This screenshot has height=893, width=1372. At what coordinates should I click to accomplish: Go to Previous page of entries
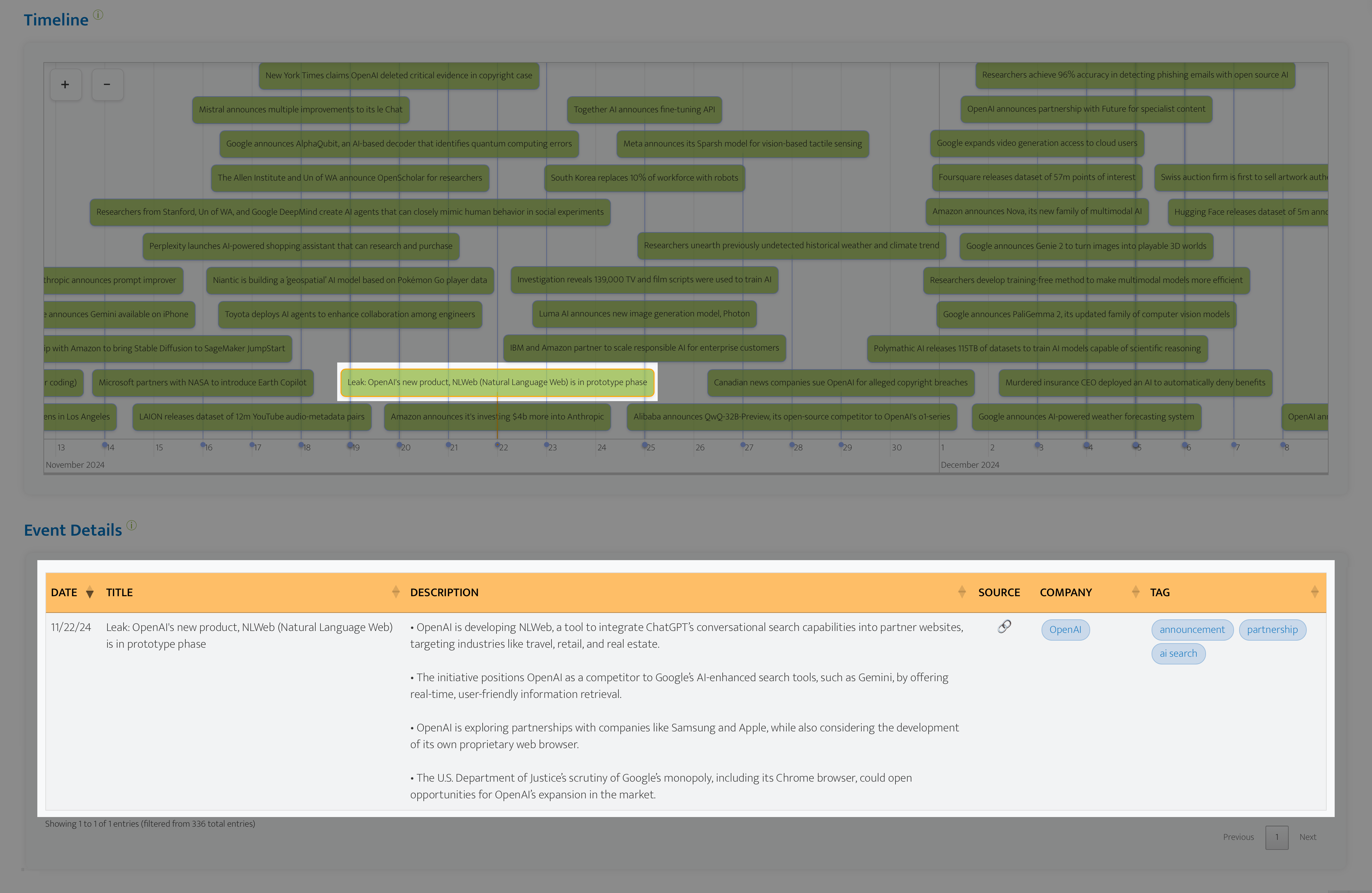click(x=1238, y=837)
